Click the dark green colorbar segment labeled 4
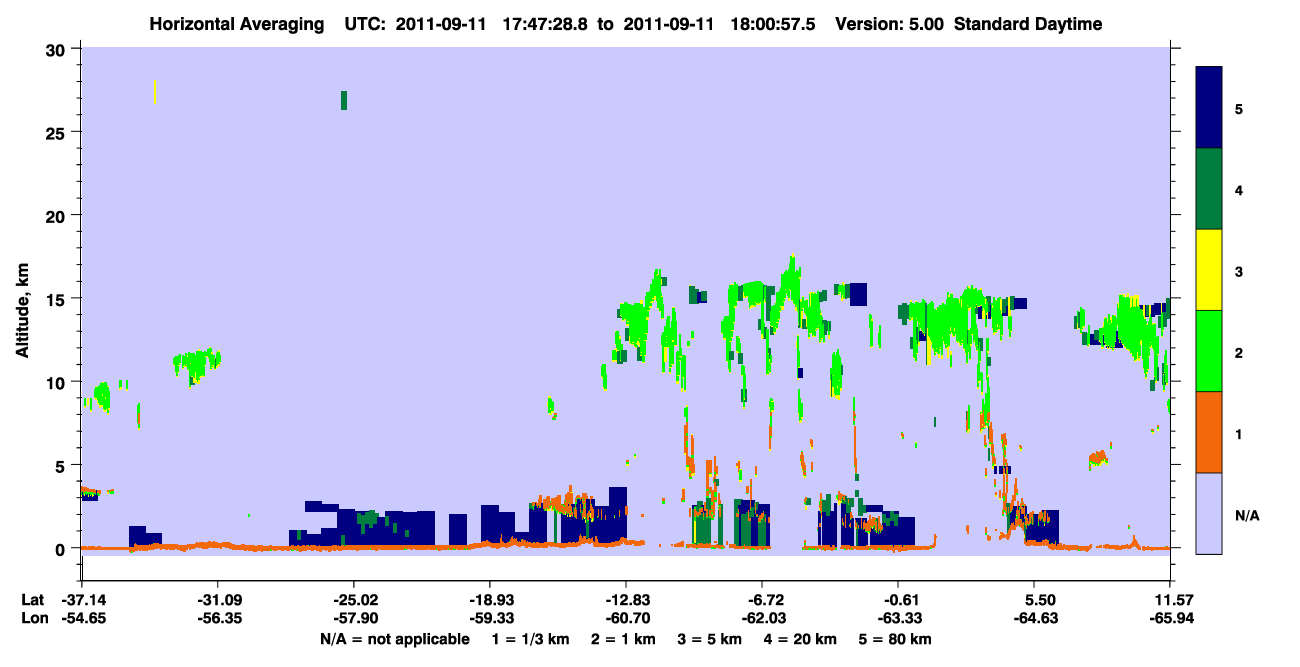Viewport: 1300px width, 667px height. (1209, 189)
